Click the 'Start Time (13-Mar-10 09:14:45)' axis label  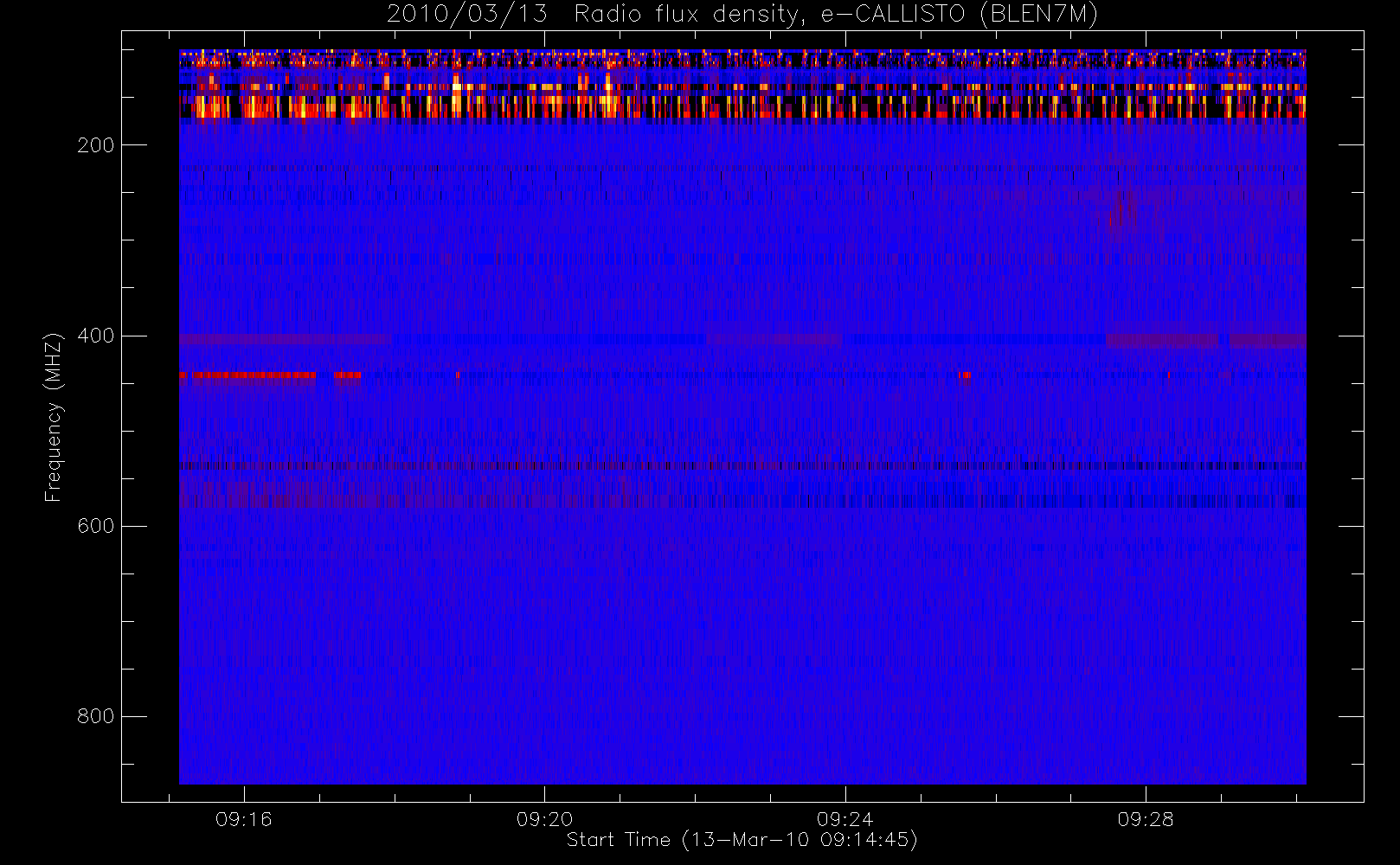[x=742, y=840]
